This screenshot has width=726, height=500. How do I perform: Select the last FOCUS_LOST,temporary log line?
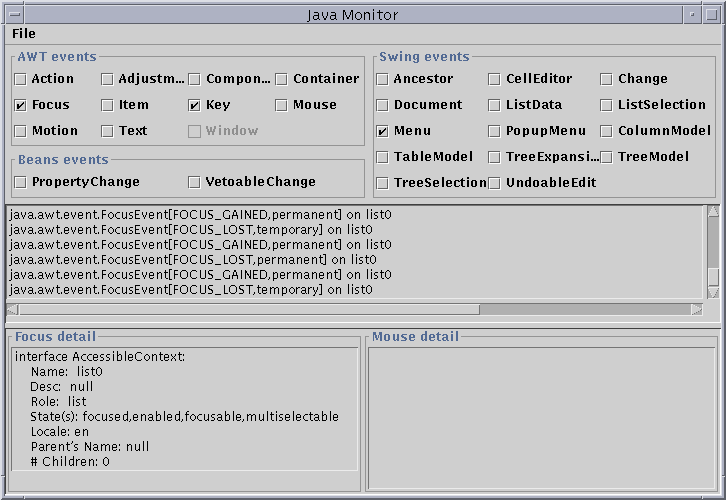[191, 290]
